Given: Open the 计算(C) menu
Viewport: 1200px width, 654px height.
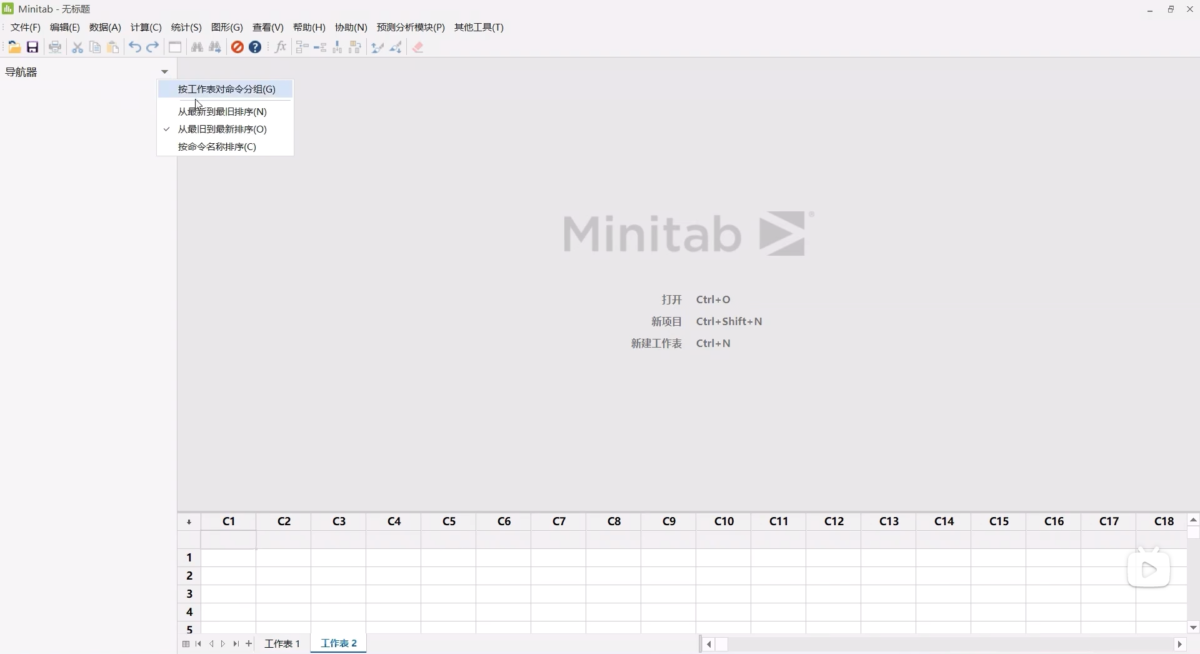Looking at the screenshot, I should (146, 27).
